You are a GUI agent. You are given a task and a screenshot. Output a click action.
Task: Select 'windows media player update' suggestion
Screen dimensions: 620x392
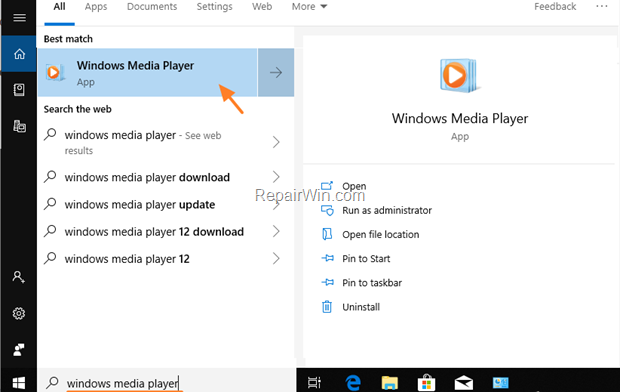click(140, 205)
